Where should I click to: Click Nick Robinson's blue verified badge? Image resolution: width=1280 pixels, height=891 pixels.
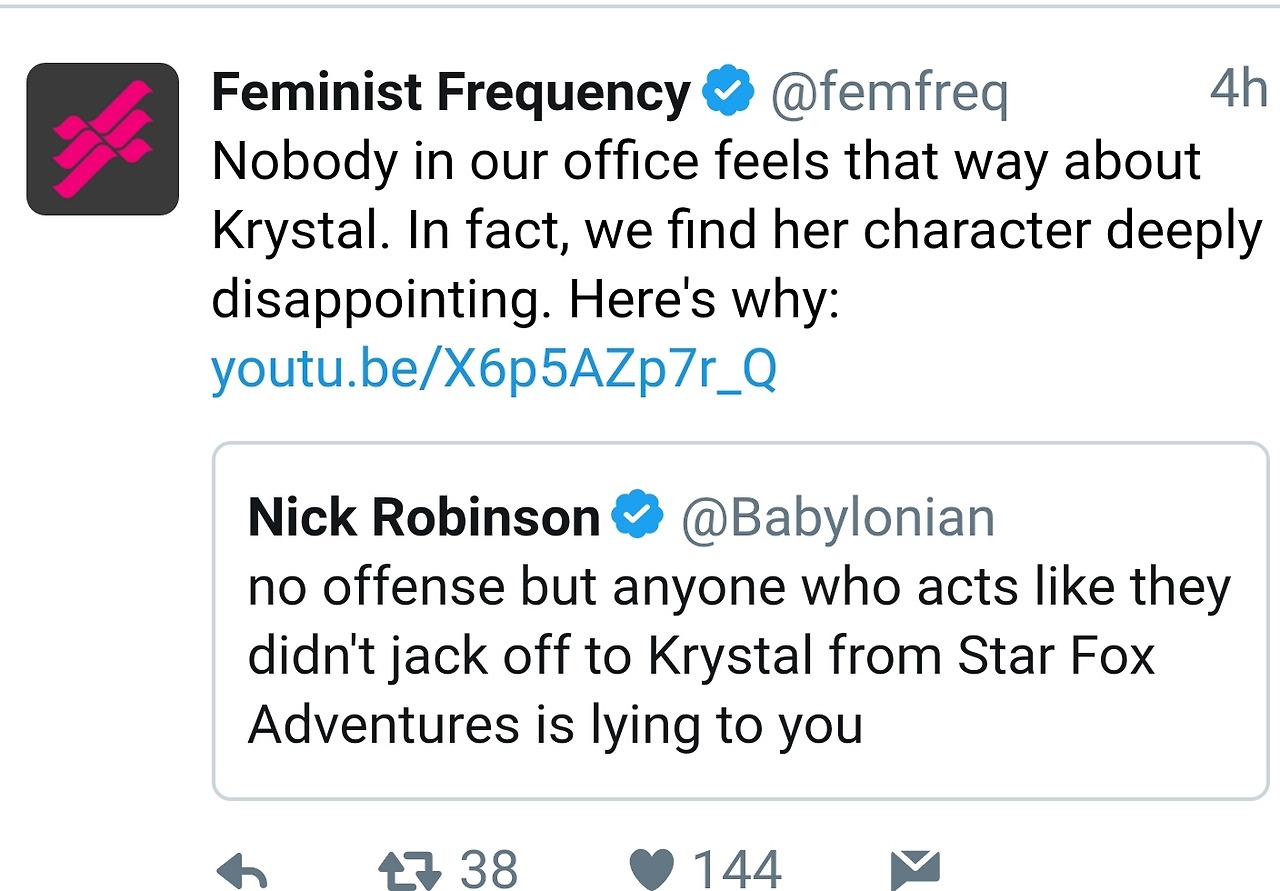637,516
